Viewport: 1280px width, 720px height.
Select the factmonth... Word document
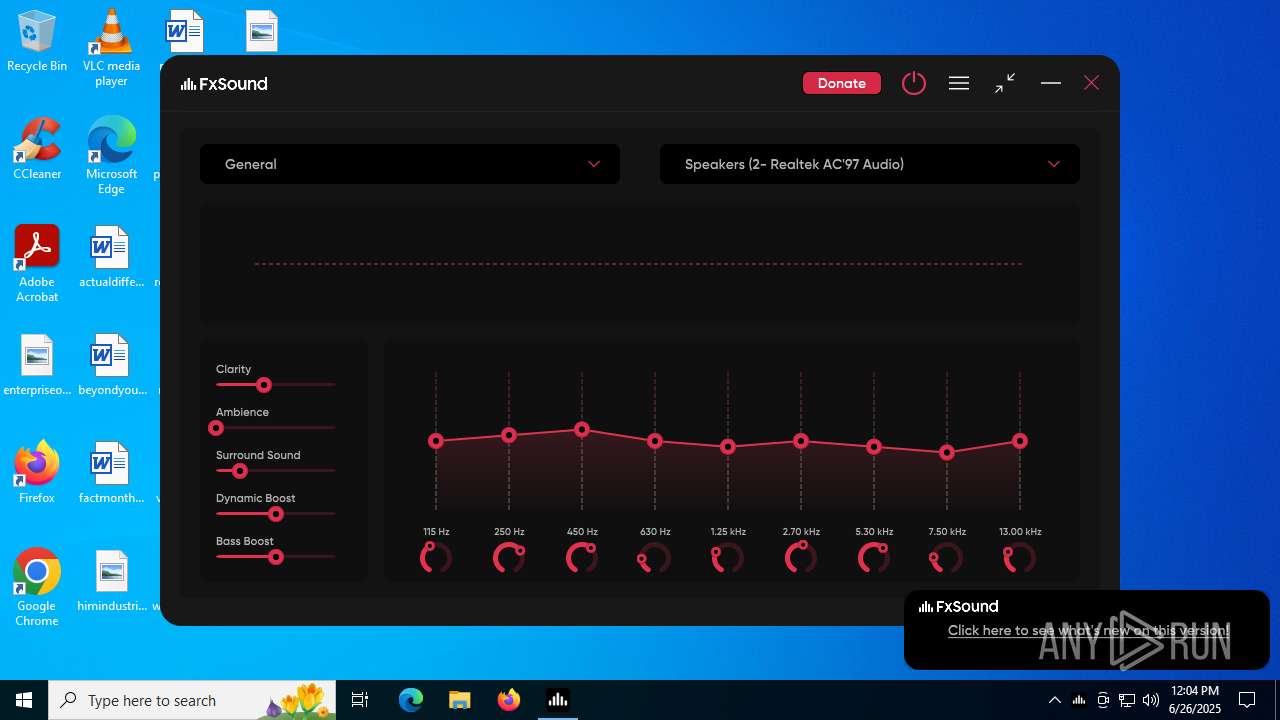(x=111, y=473)
